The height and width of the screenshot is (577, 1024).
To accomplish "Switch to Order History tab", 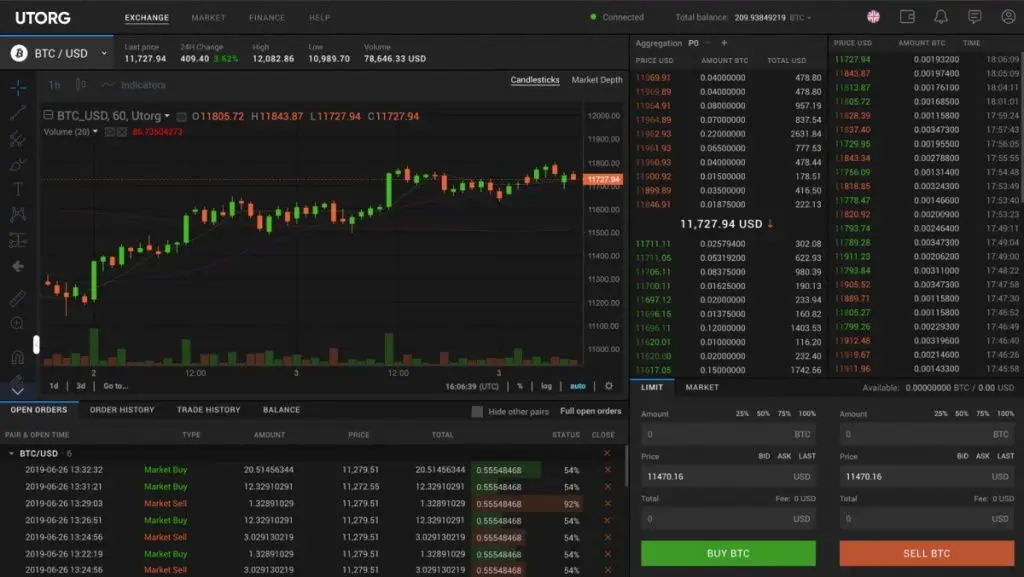I will (122, 410).
